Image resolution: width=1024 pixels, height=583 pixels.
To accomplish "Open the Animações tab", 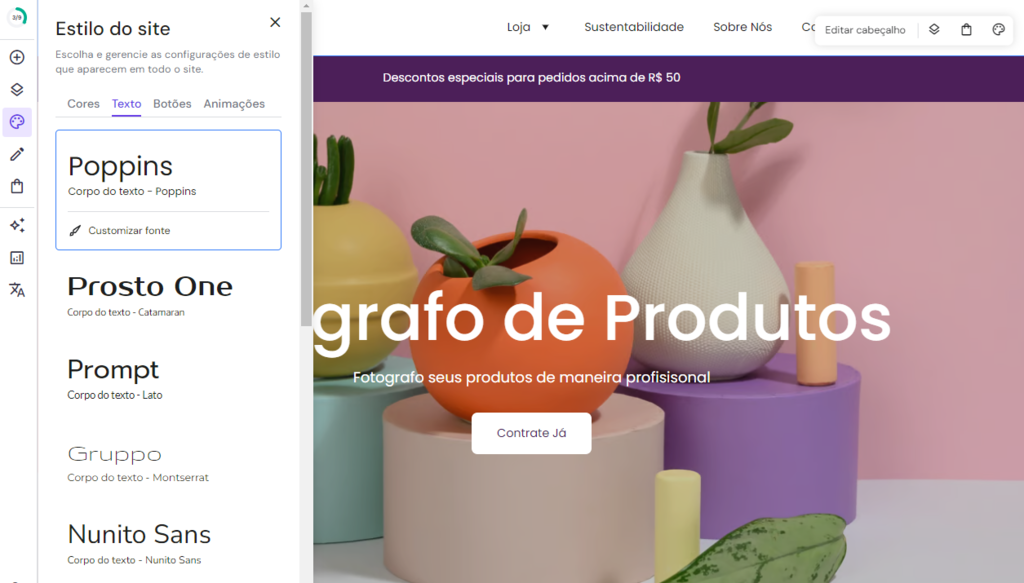I will (234, 104).
